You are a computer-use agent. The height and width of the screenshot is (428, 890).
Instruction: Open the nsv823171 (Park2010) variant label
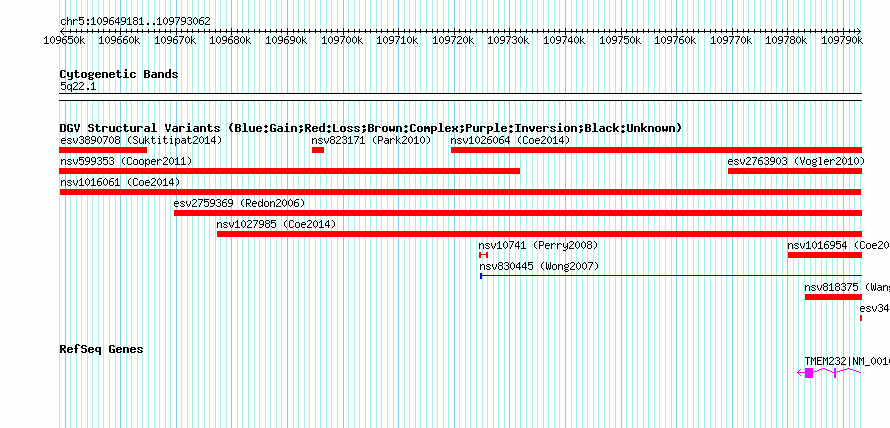(371, 140)
